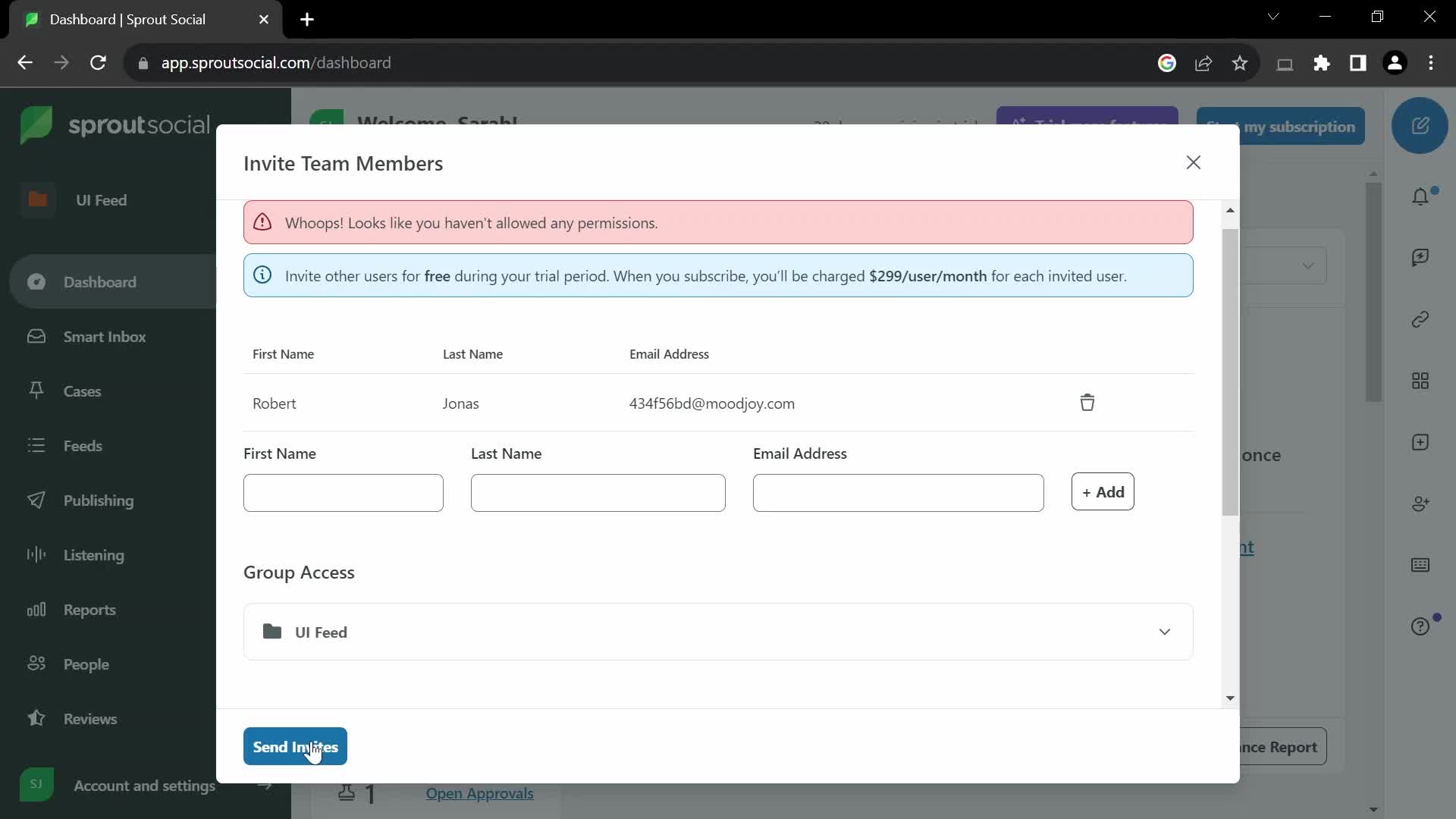
Task: Open Account and settings menu item
Action: [145, 785]
